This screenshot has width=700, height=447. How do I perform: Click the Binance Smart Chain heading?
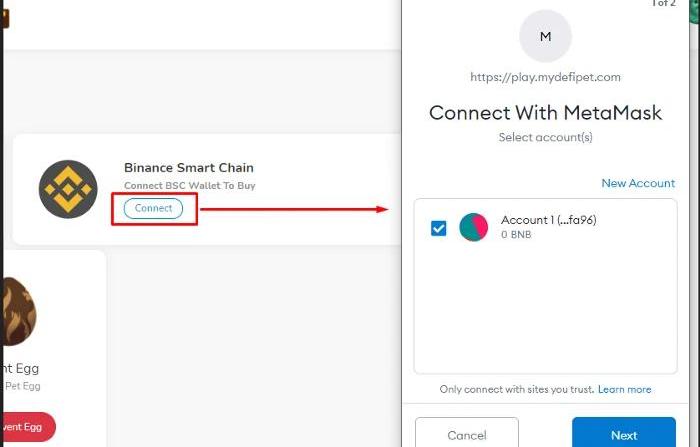(x=189, y=168)
